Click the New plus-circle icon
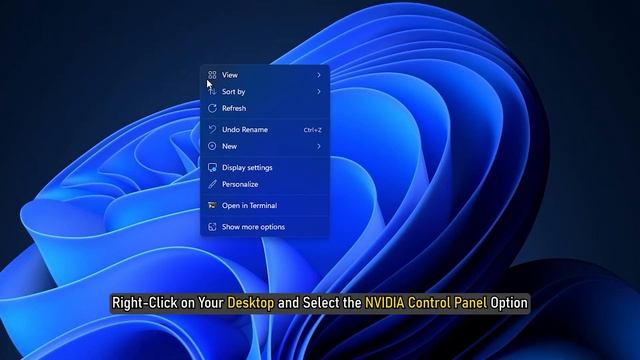Screen dimensions: 640x360 212,146
